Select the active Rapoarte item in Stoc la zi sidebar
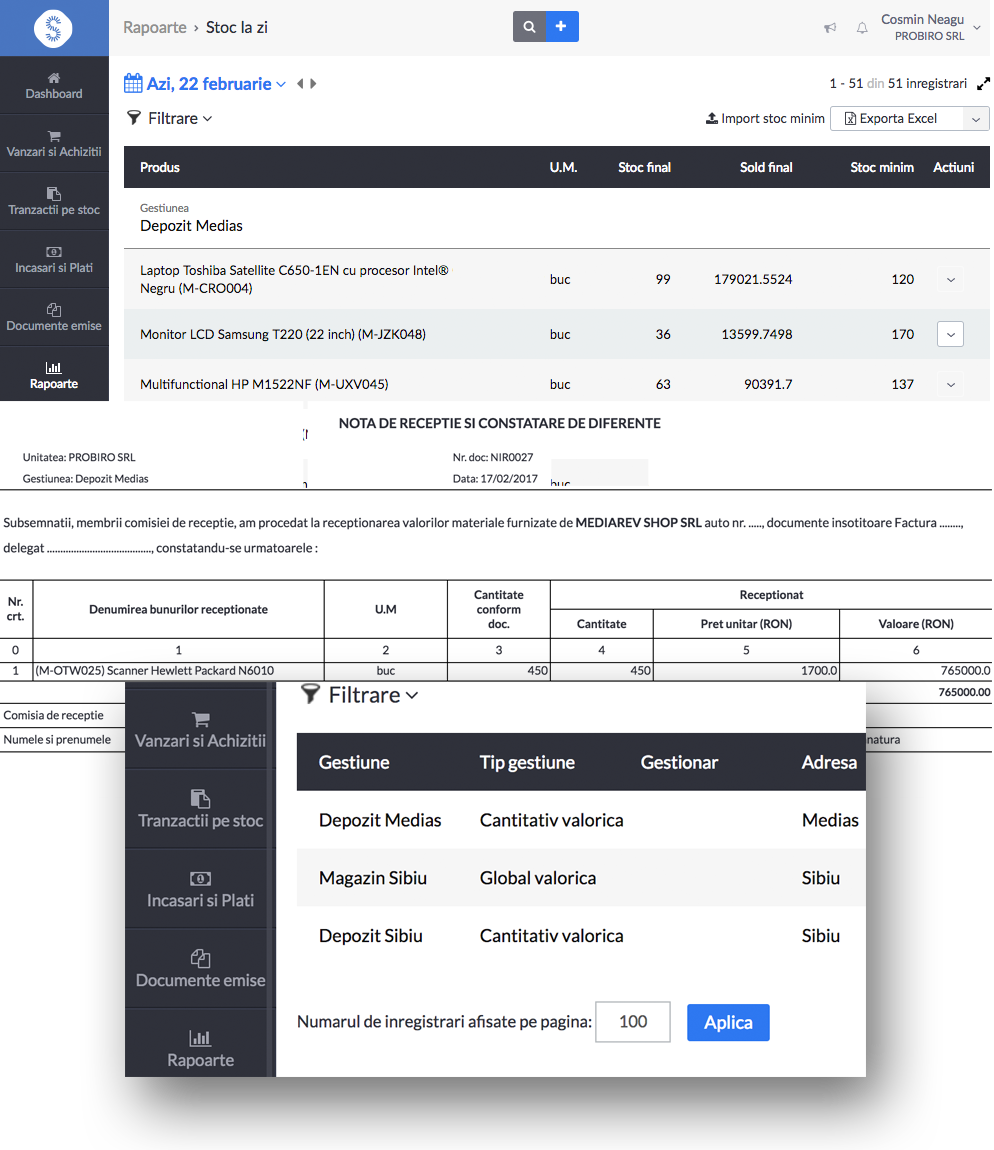 [x=54, y=375]
